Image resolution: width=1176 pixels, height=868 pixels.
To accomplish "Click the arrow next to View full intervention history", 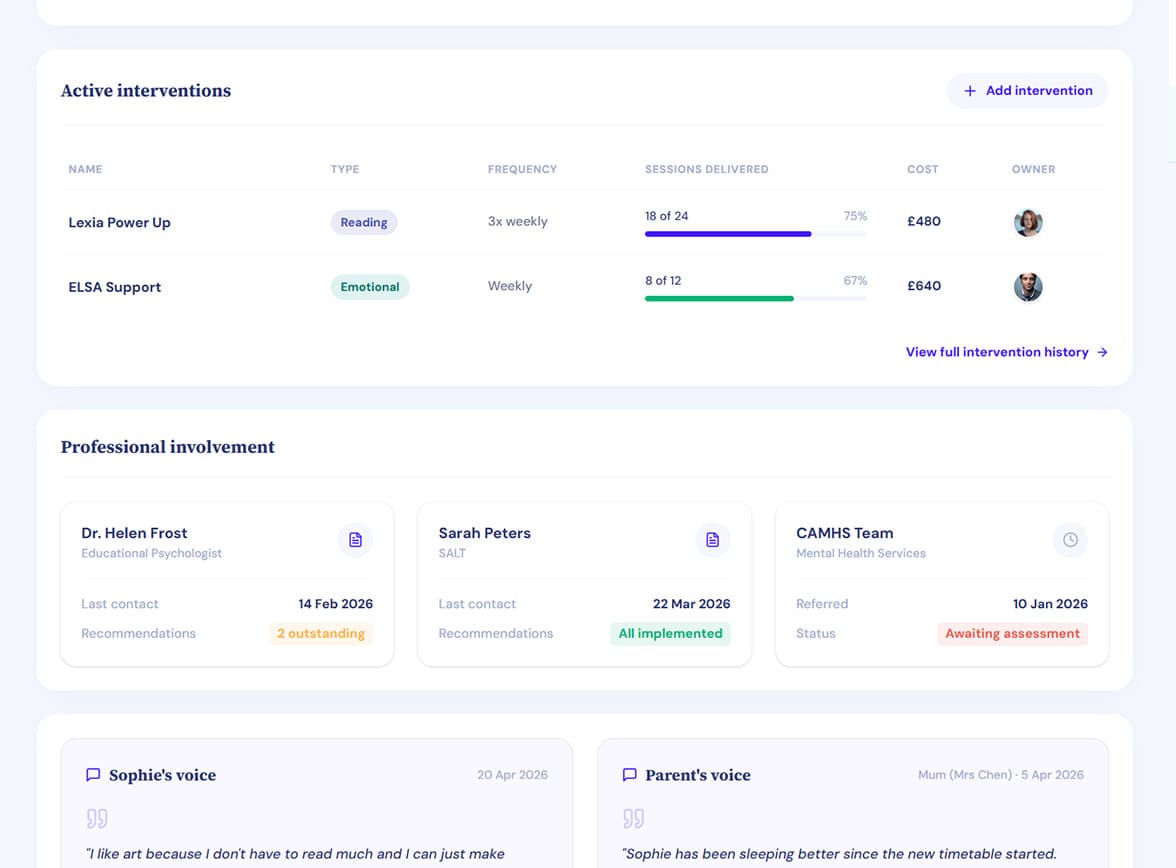I will [x=1102, y=352].
